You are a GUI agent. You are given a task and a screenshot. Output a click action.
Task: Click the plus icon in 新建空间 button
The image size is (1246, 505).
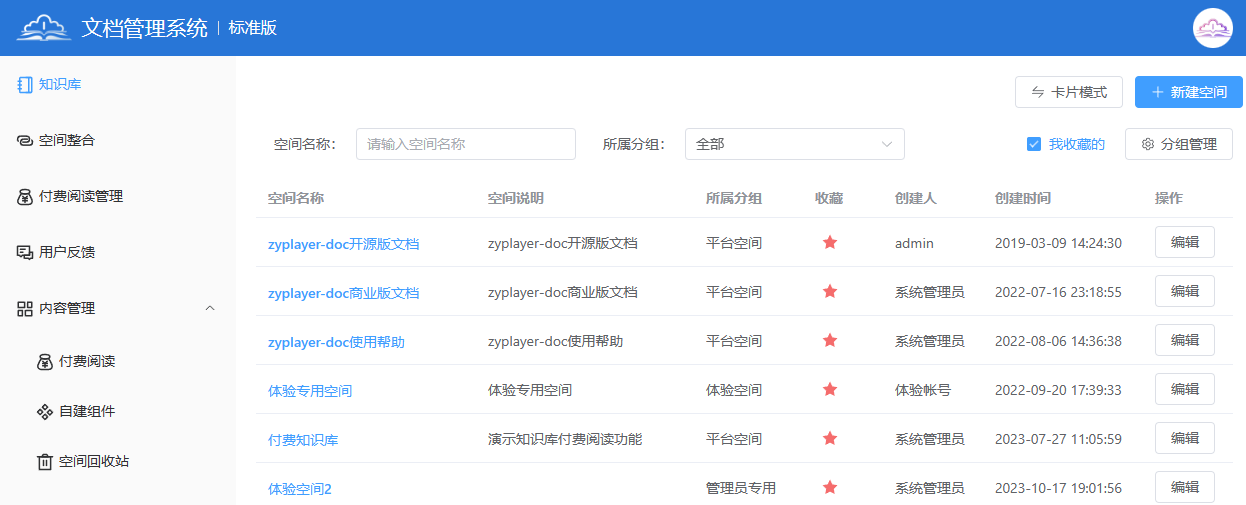point(1158,92)
